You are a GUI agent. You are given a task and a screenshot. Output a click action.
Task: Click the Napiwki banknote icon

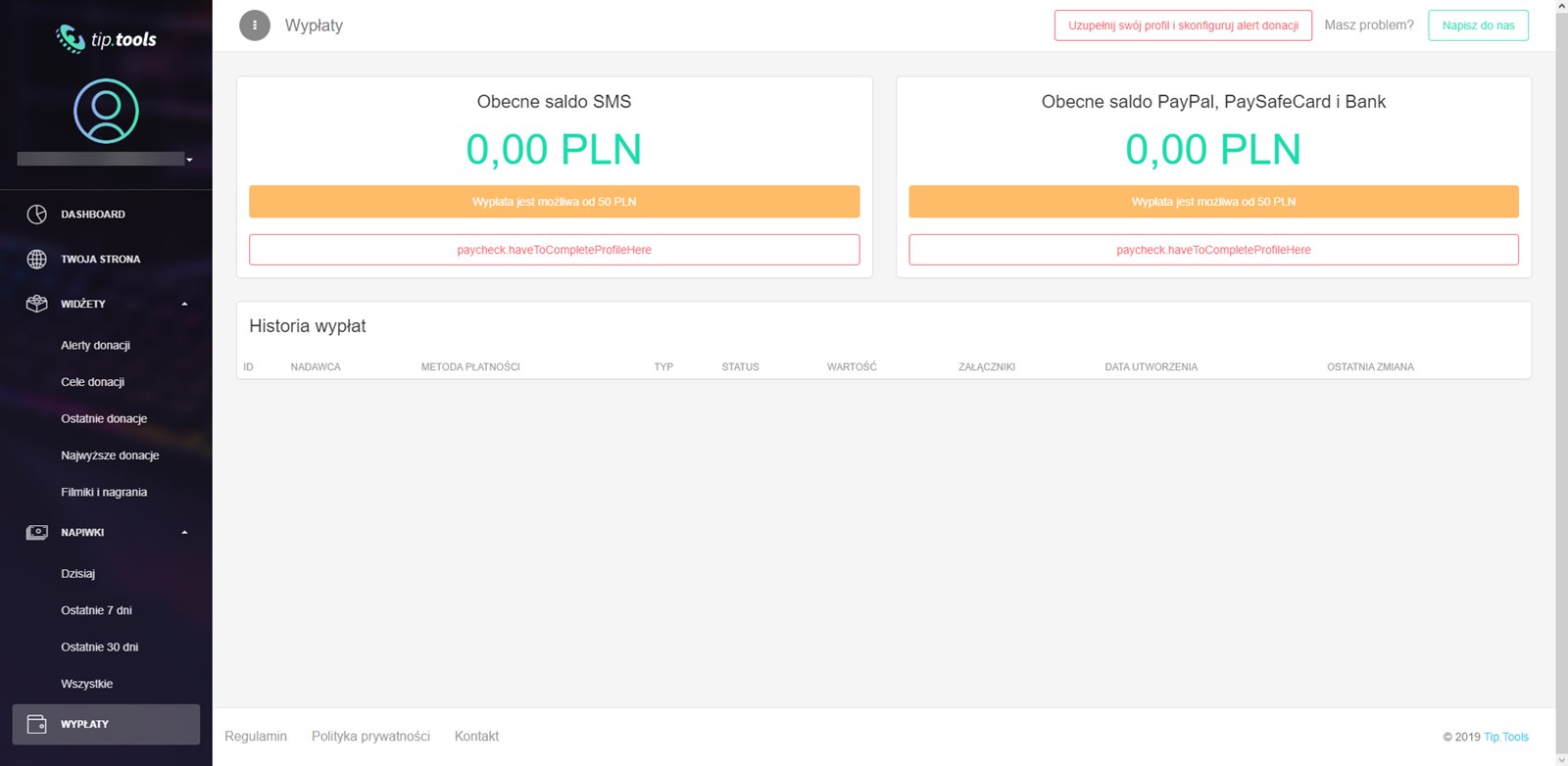[x=37, y=533]
